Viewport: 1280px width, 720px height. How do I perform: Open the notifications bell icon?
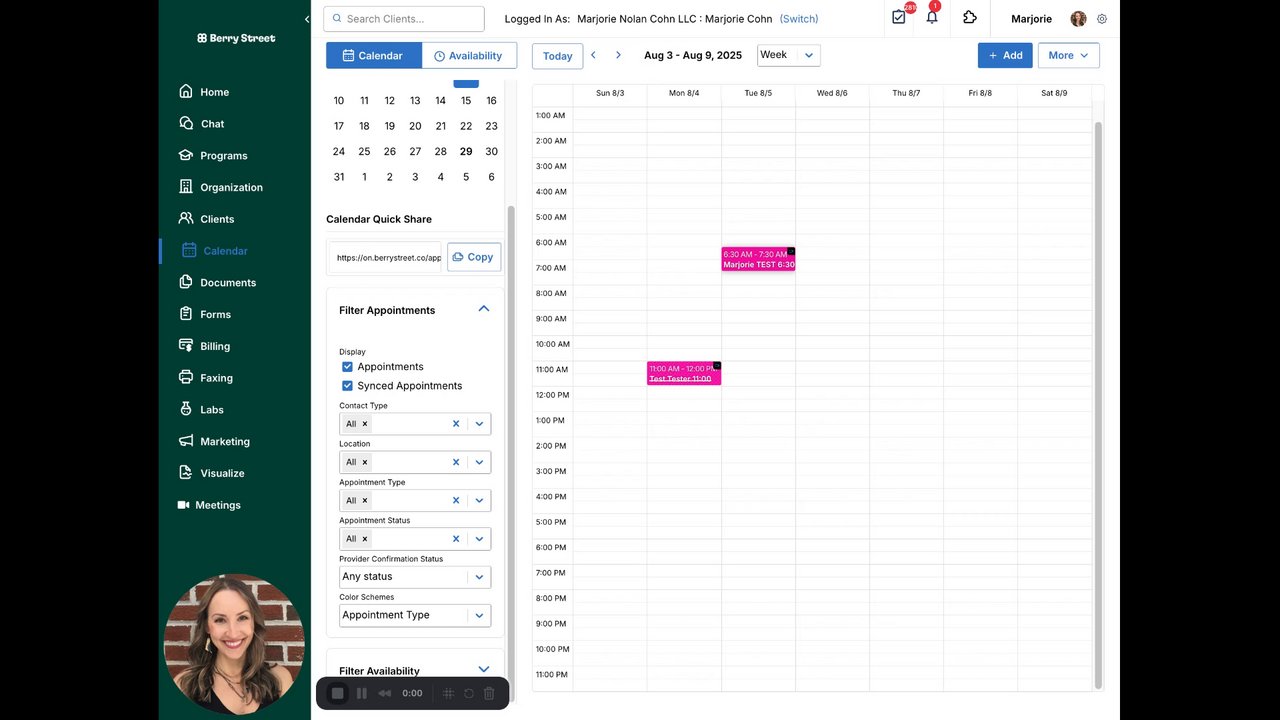pos(932,17)
